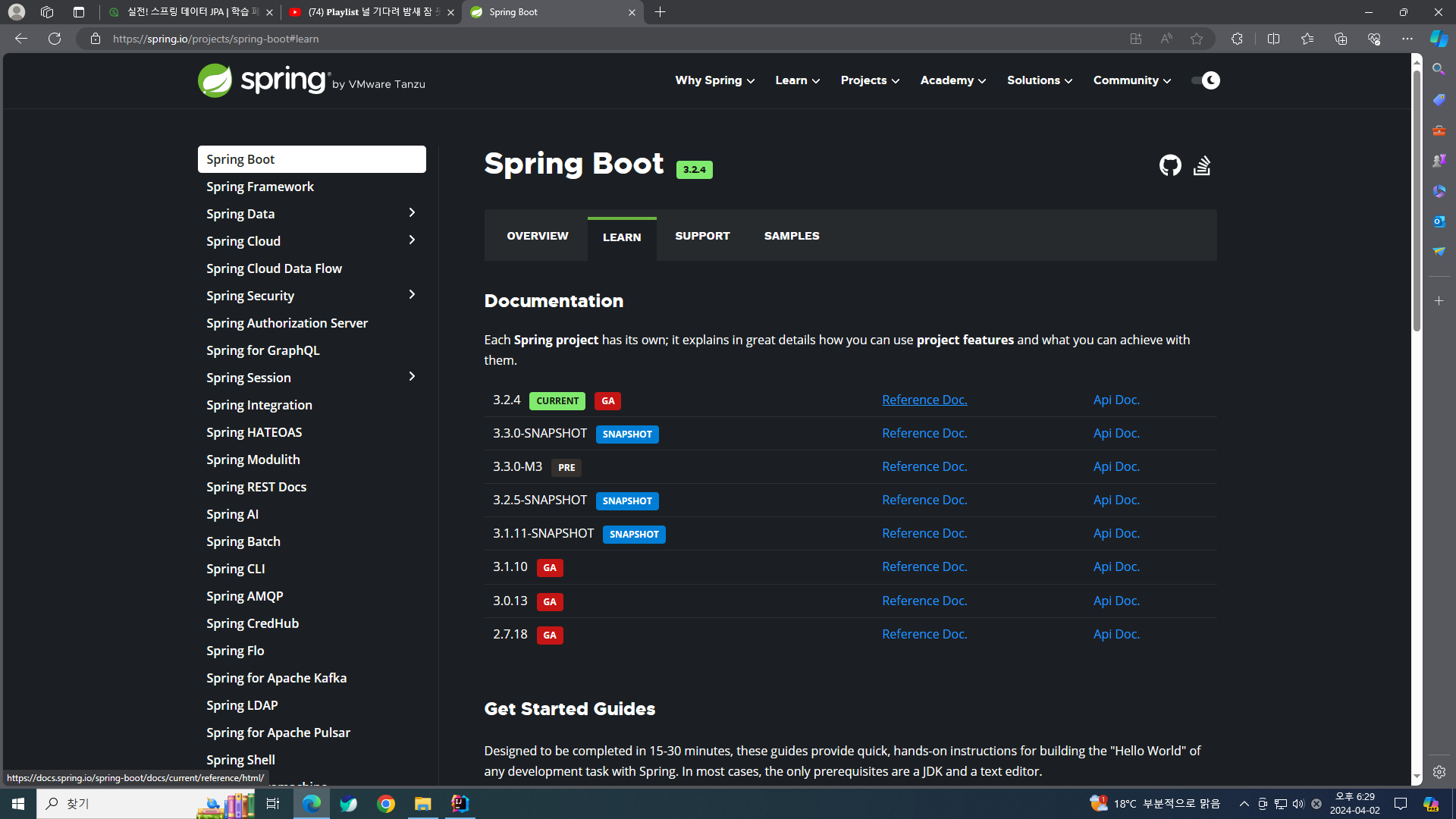The image size is (1456, 819).
Task: Open IntelliJ IDEA from the taskbar
Action: click(x=460, y=804)
